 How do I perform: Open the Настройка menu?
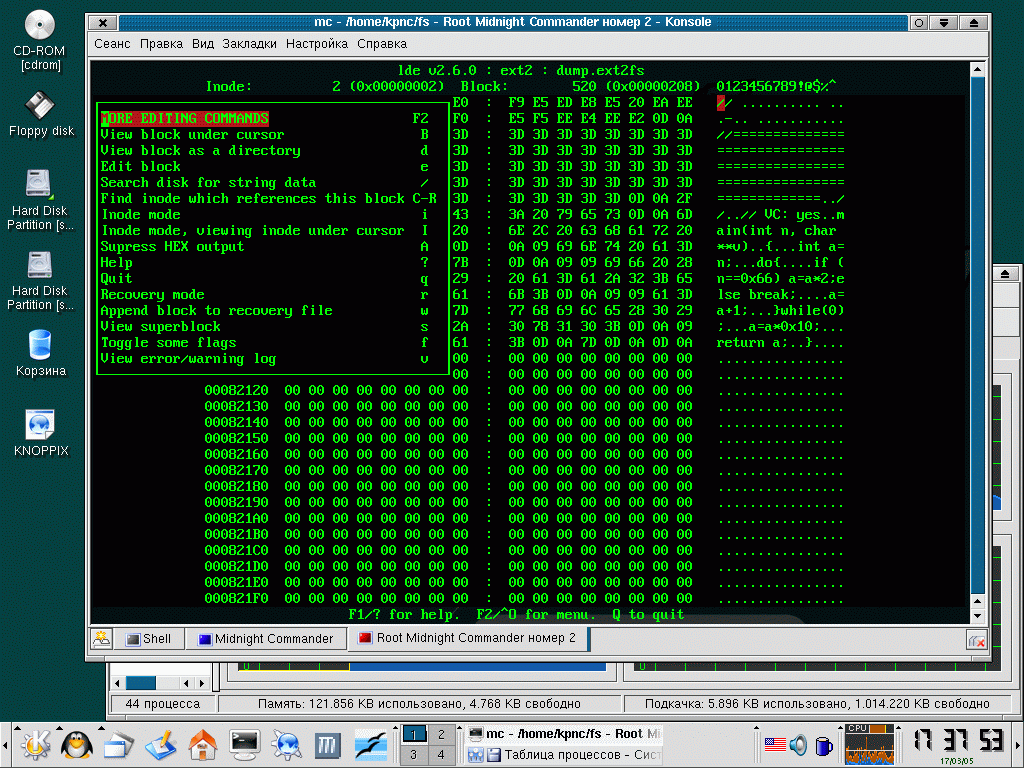coord(317,44)
